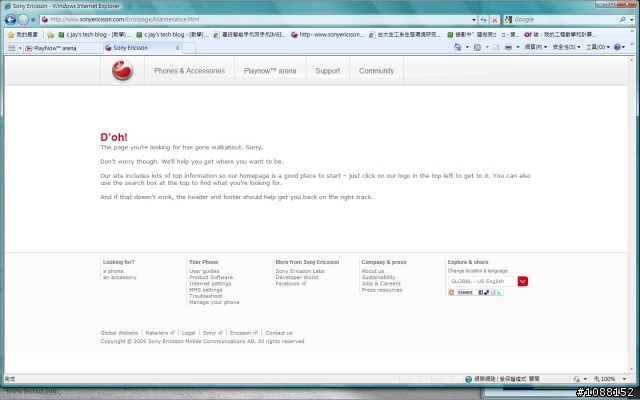Open a new blank tab
The image size is (640, 400).
(189, 48)
